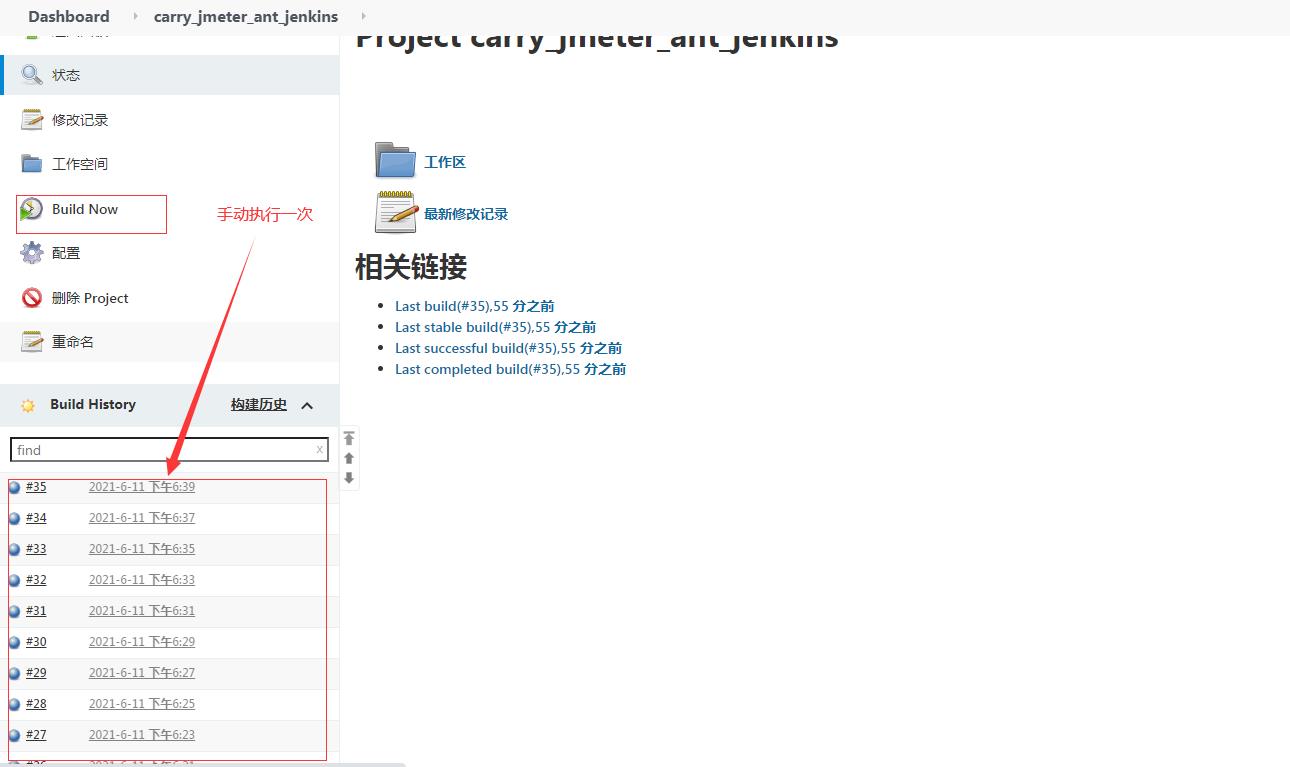Open build #30 link

pyautogui.click(x=36, y=642)
